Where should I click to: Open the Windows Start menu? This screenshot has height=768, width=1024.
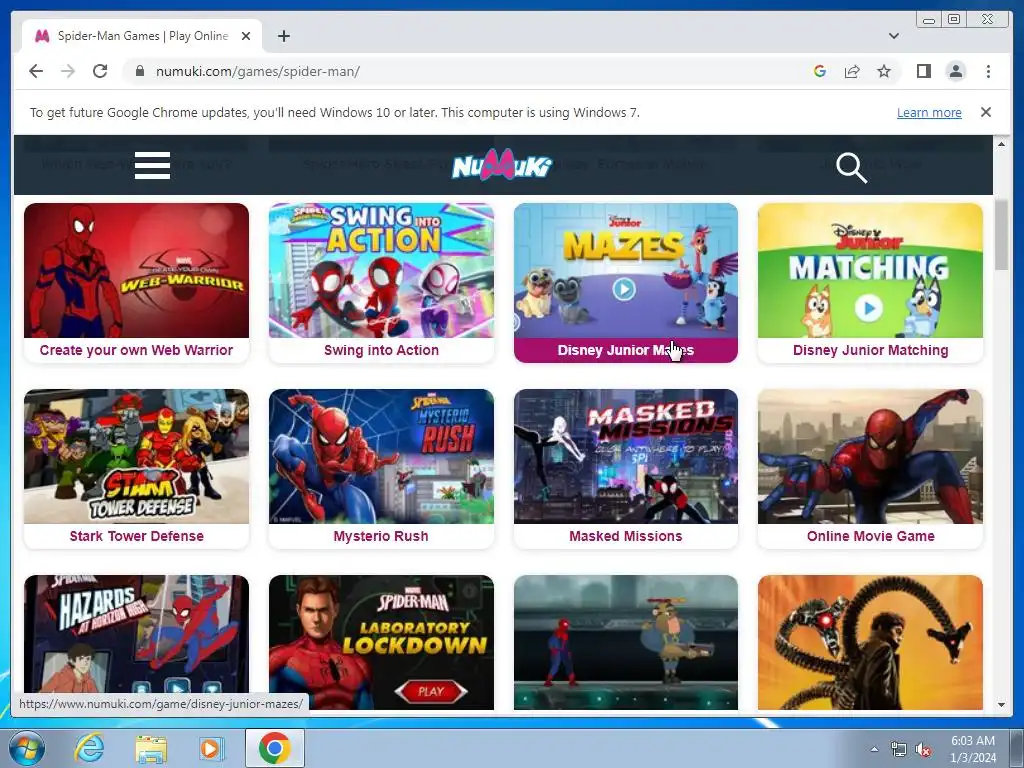pyautogui.click(x=27, y=748)
